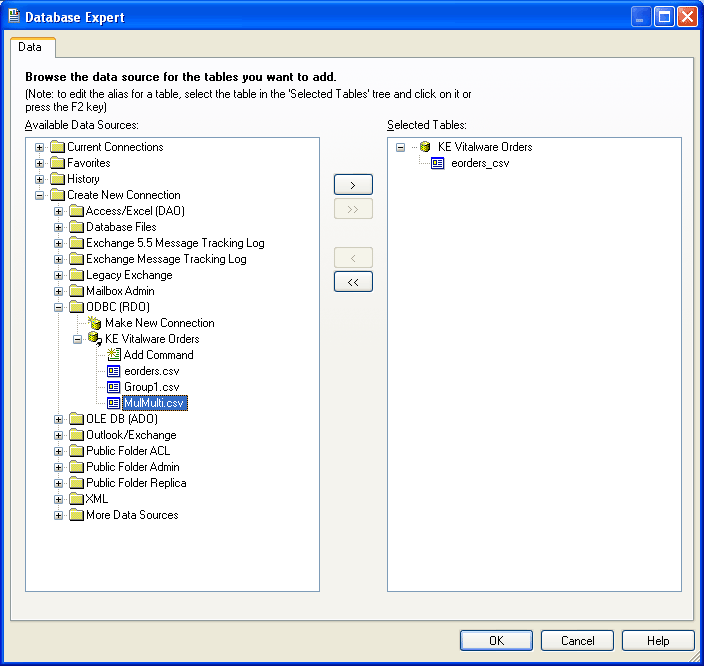
Task: Click eorders_csv icon in Selected Tables
Action: [x=438, y=163]
